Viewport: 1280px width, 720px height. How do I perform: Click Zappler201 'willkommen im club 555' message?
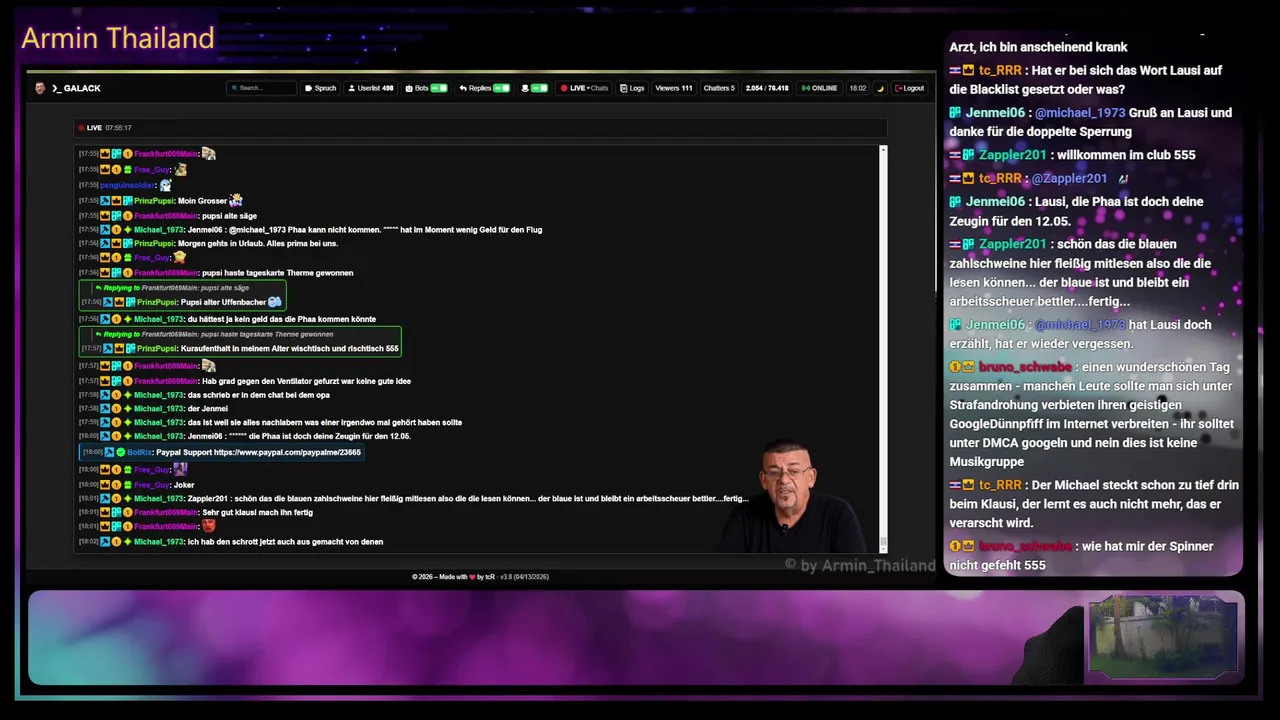pos(1126,155)
